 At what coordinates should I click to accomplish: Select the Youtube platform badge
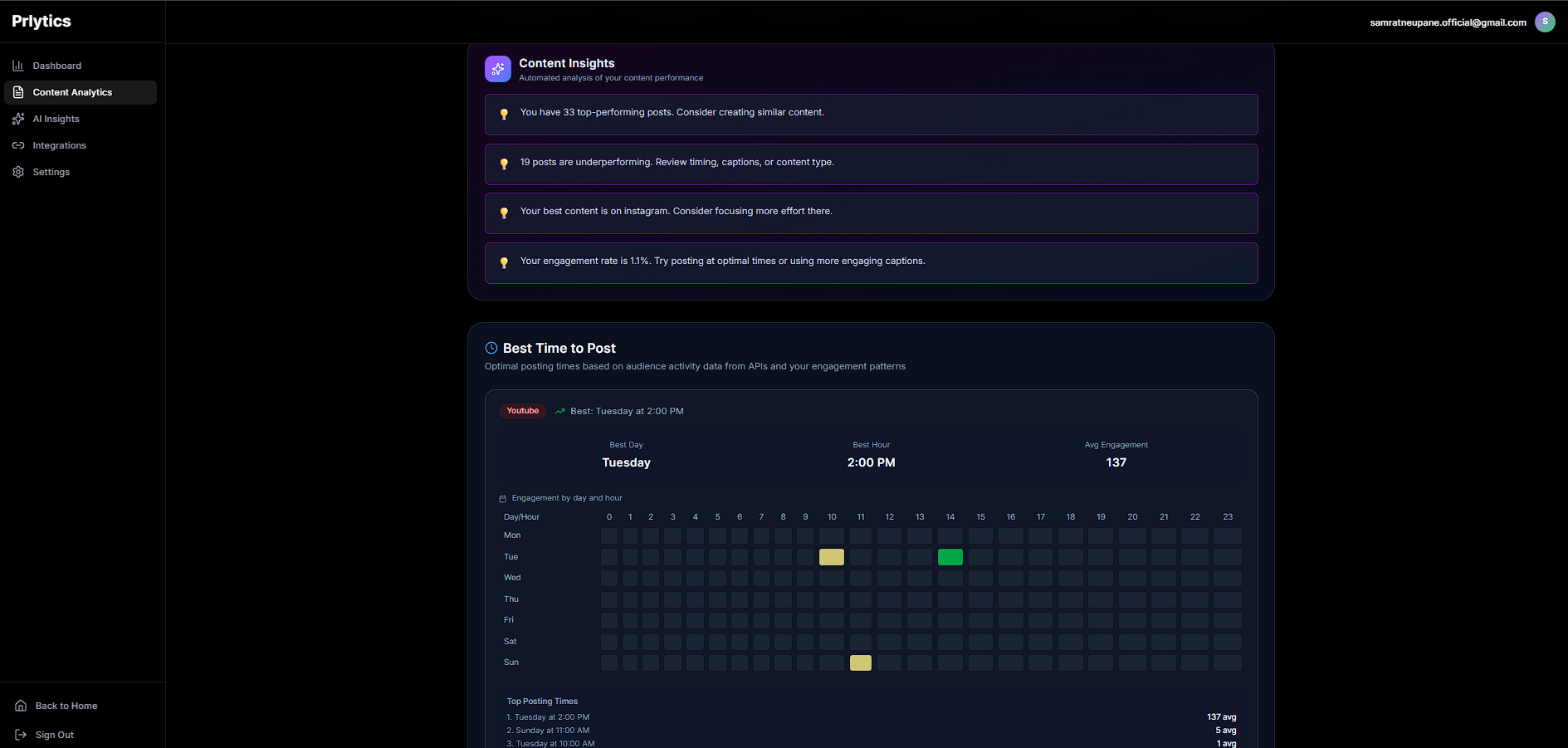(x=522, y=410)
